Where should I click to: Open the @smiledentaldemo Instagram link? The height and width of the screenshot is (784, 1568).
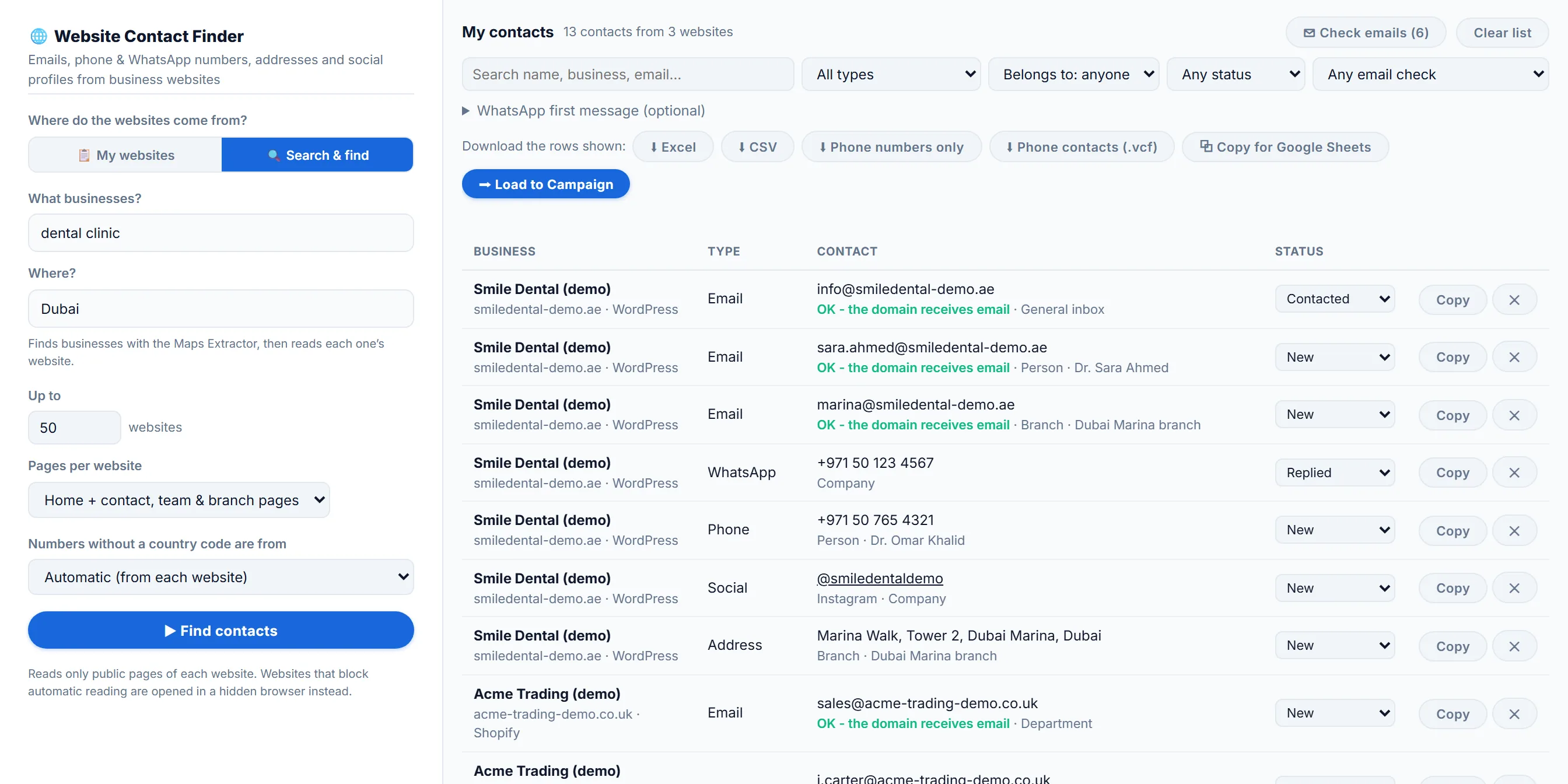[x=880, y=578]
